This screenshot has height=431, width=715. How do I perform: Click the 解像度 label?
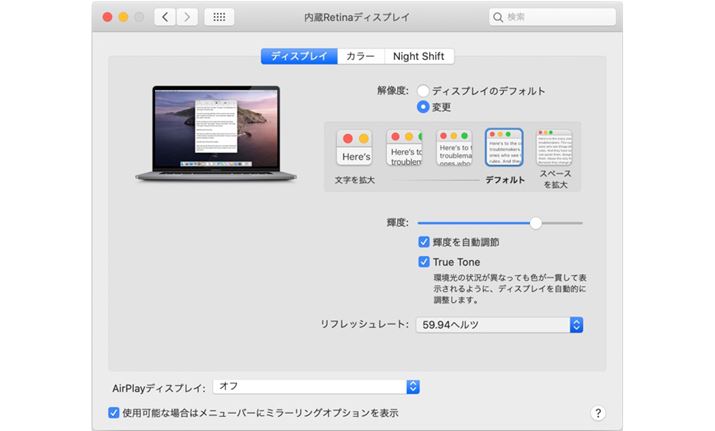[x=393, y=91]
